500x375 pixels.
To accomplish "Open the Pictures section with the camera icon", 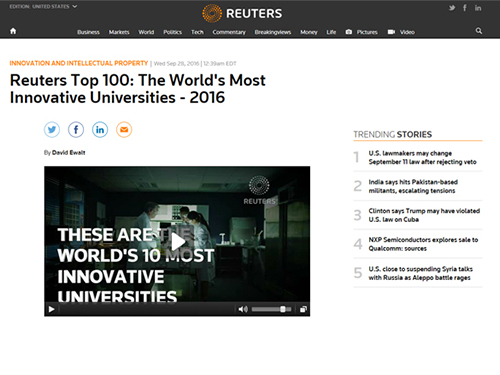I will tap(362, 32).
